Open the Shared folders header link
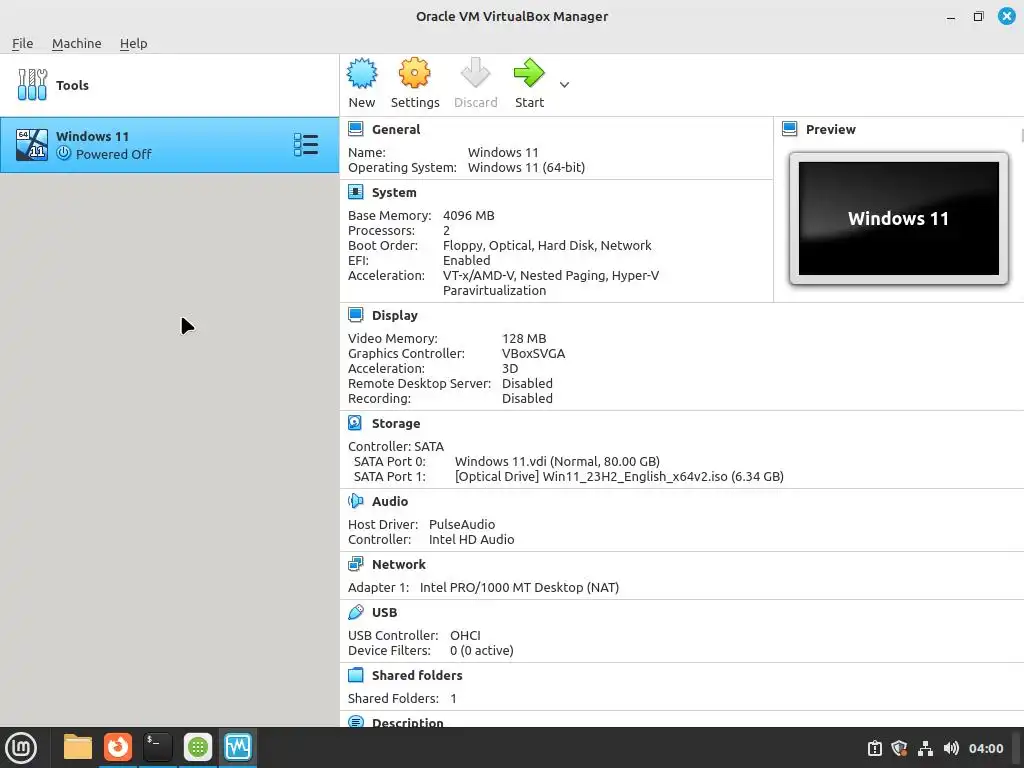The height and width of the screenshot is (768, 1024). click(417, 675)
